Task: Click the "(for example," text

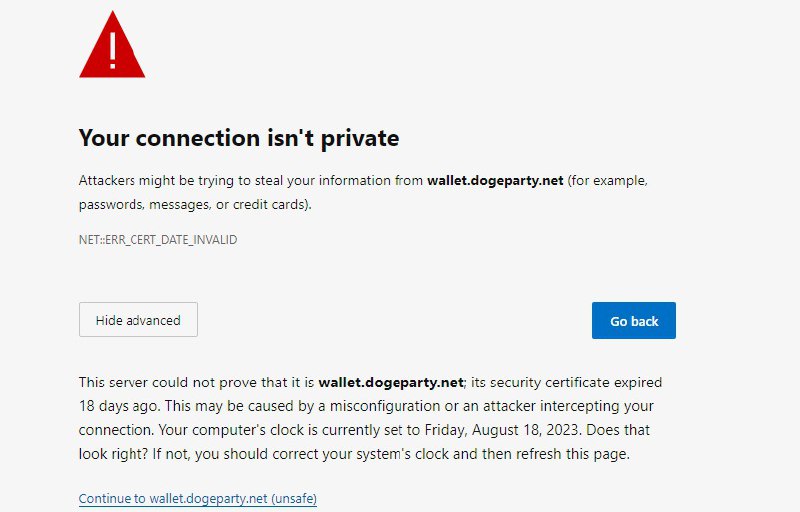Action: pyautogui.click(x=608, y=181)
